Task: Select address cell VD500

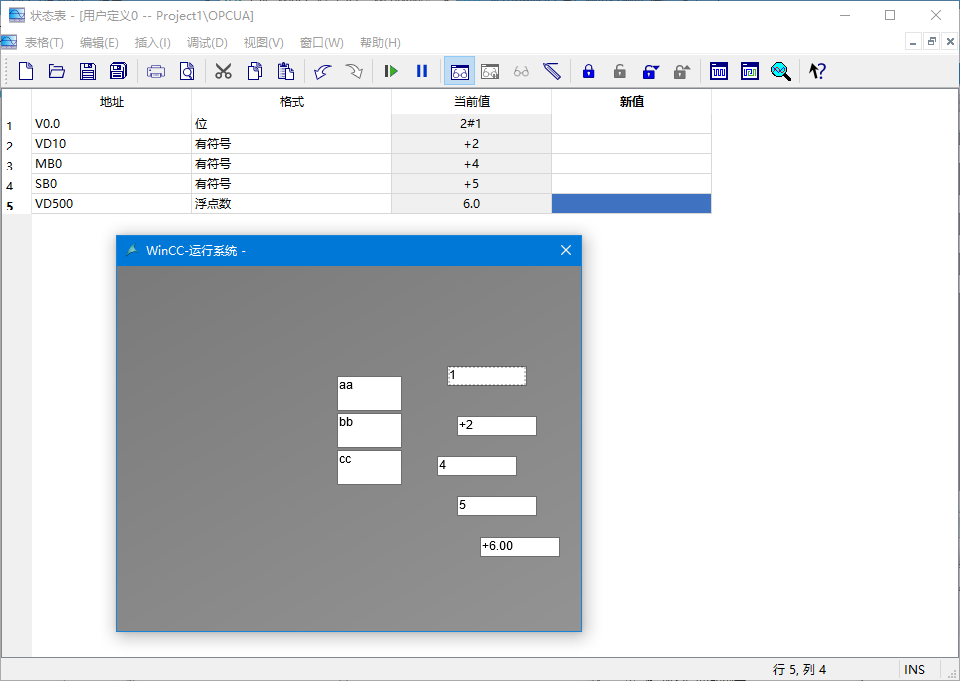Action: [111, 204]
